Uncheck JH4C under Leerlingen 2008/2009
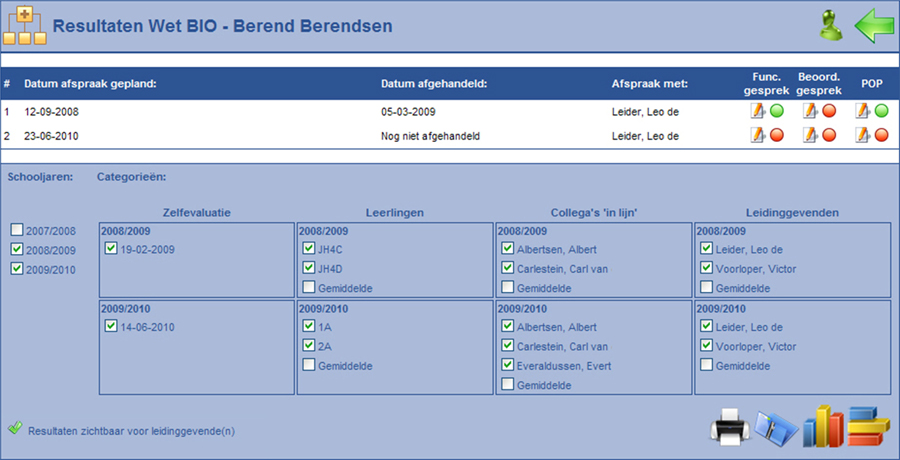 [x=308, y=249]
